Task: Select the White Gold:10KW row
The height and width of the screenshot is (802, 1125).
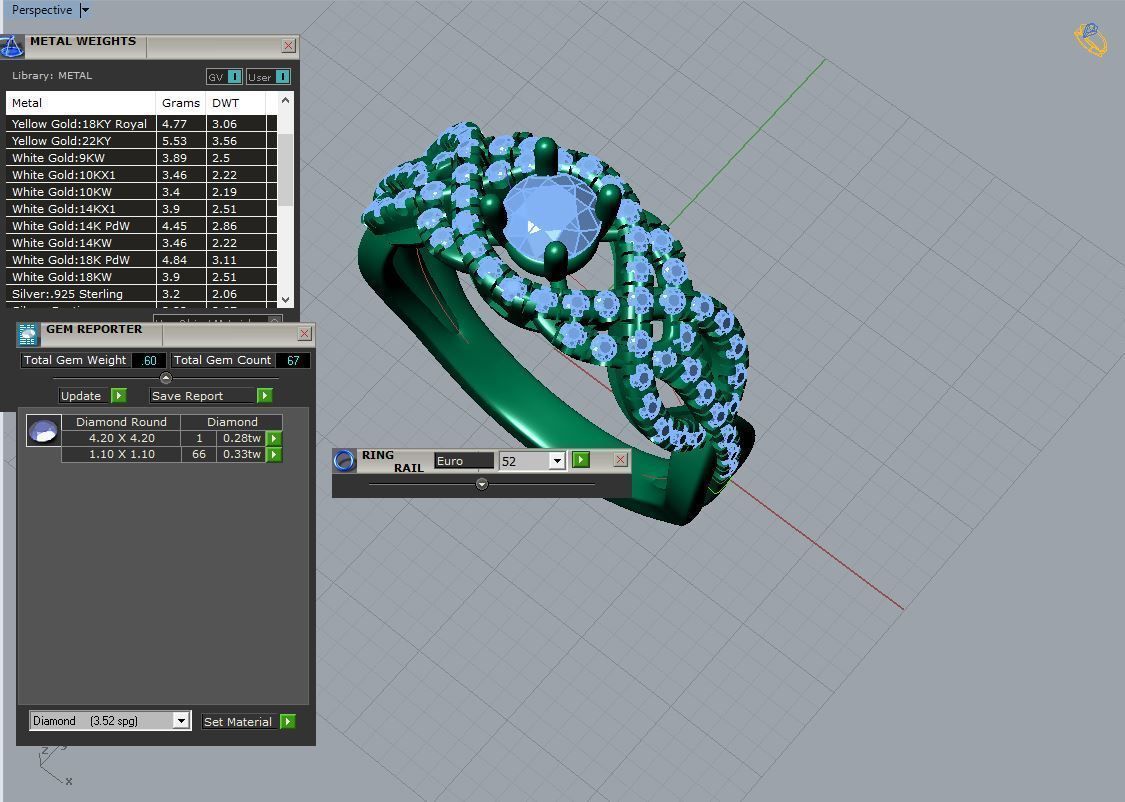Action: click(x=141, y=192)
